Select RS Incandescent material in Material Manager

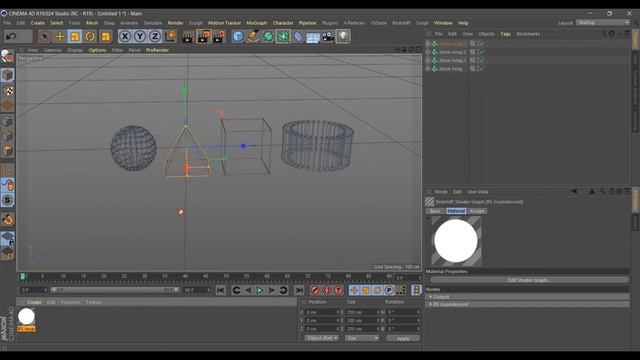coord(27,319)
